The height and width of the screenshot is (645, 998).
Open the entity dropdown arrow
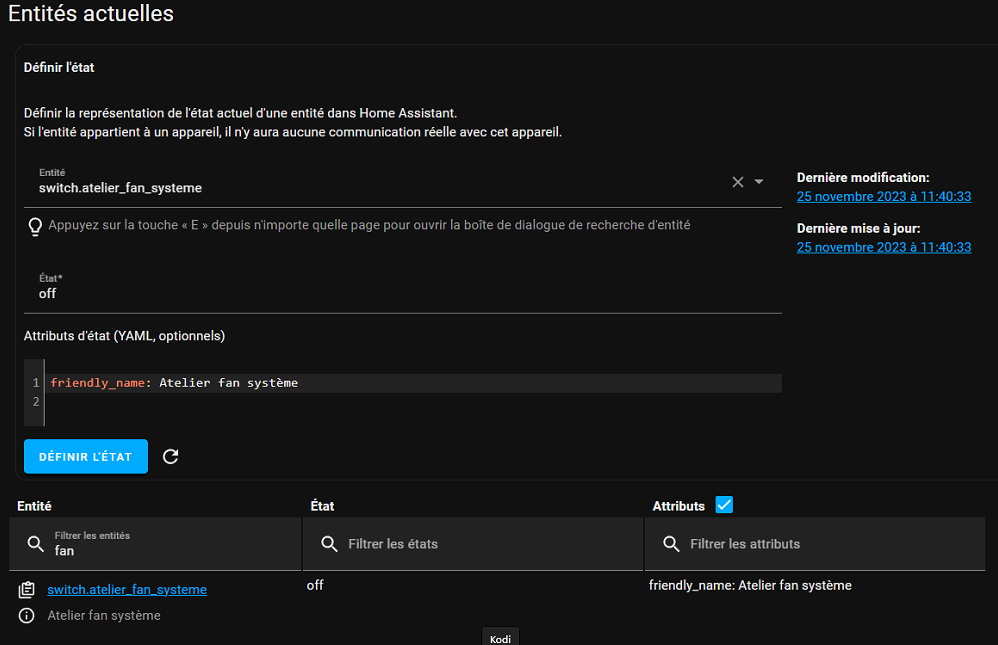coord(759,182)
